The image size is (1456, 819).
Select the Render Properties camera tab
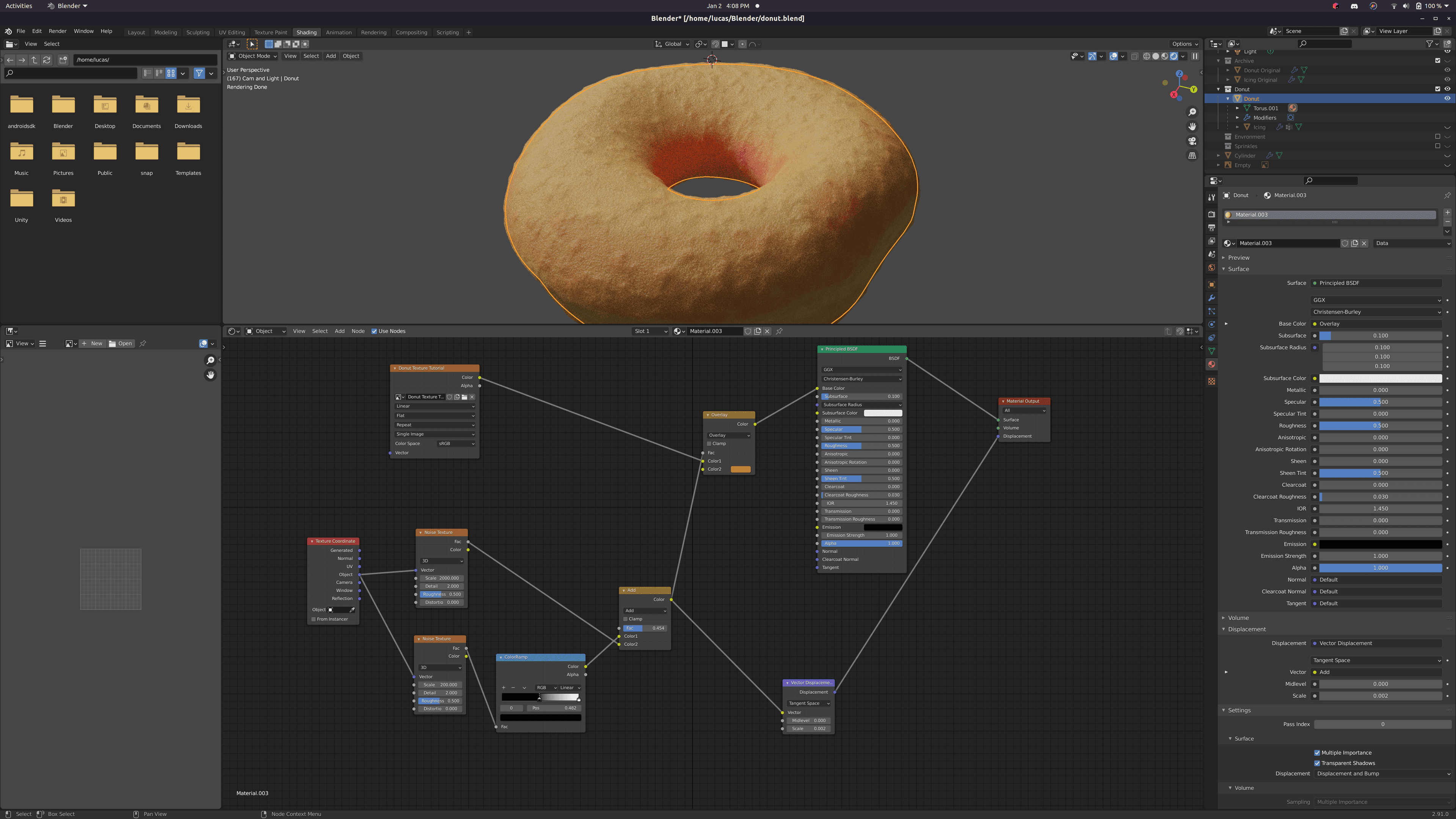coord(1212,215)
